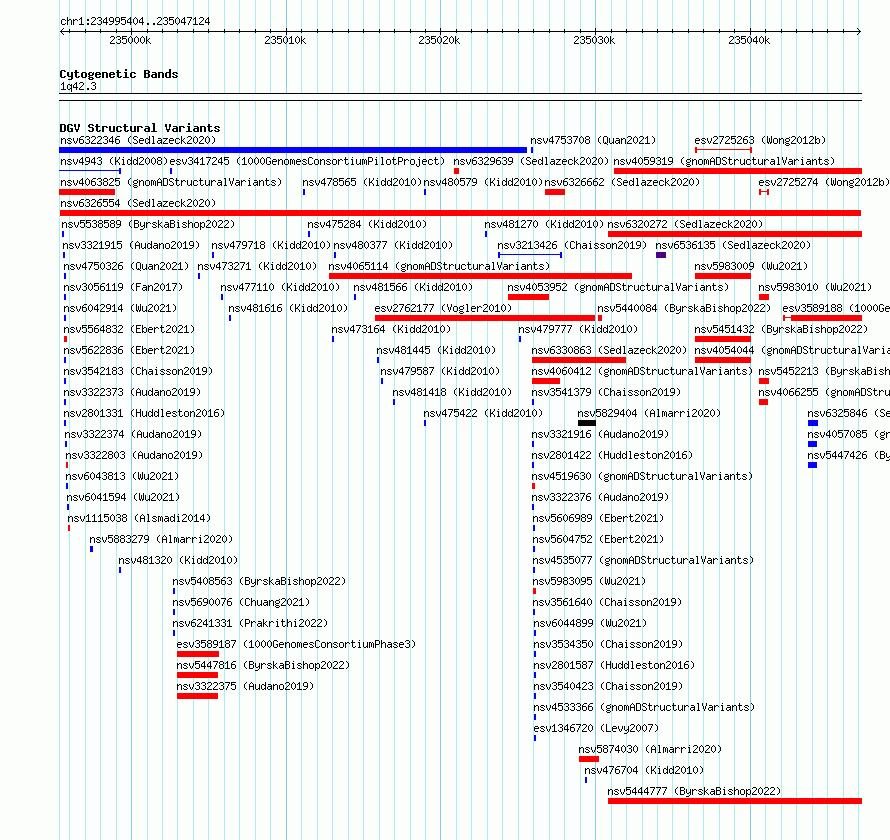Select esv1346720 (Levy2007) label
Viewport: 890px width, 840px height.
coord(596,728)
